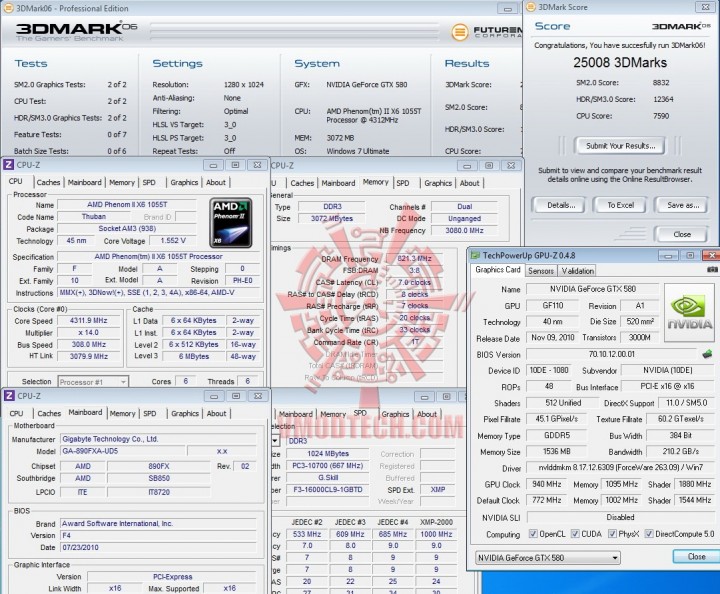720x594 pixels.
Task: Click the Bus Speed value 308.0 MHz
Action: tap(88, 344)
